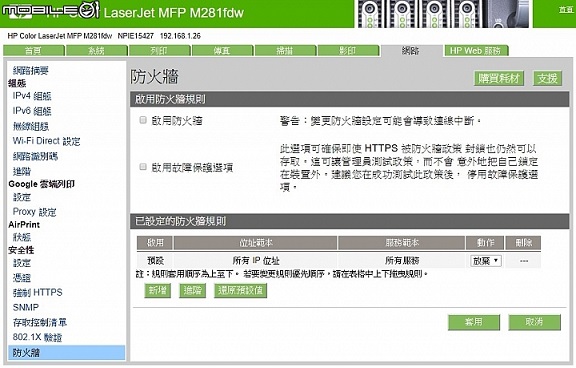This screenshot has width=576, height=368.
Task: Open the 購買耗材 link button
Action: tap(499, 78)
